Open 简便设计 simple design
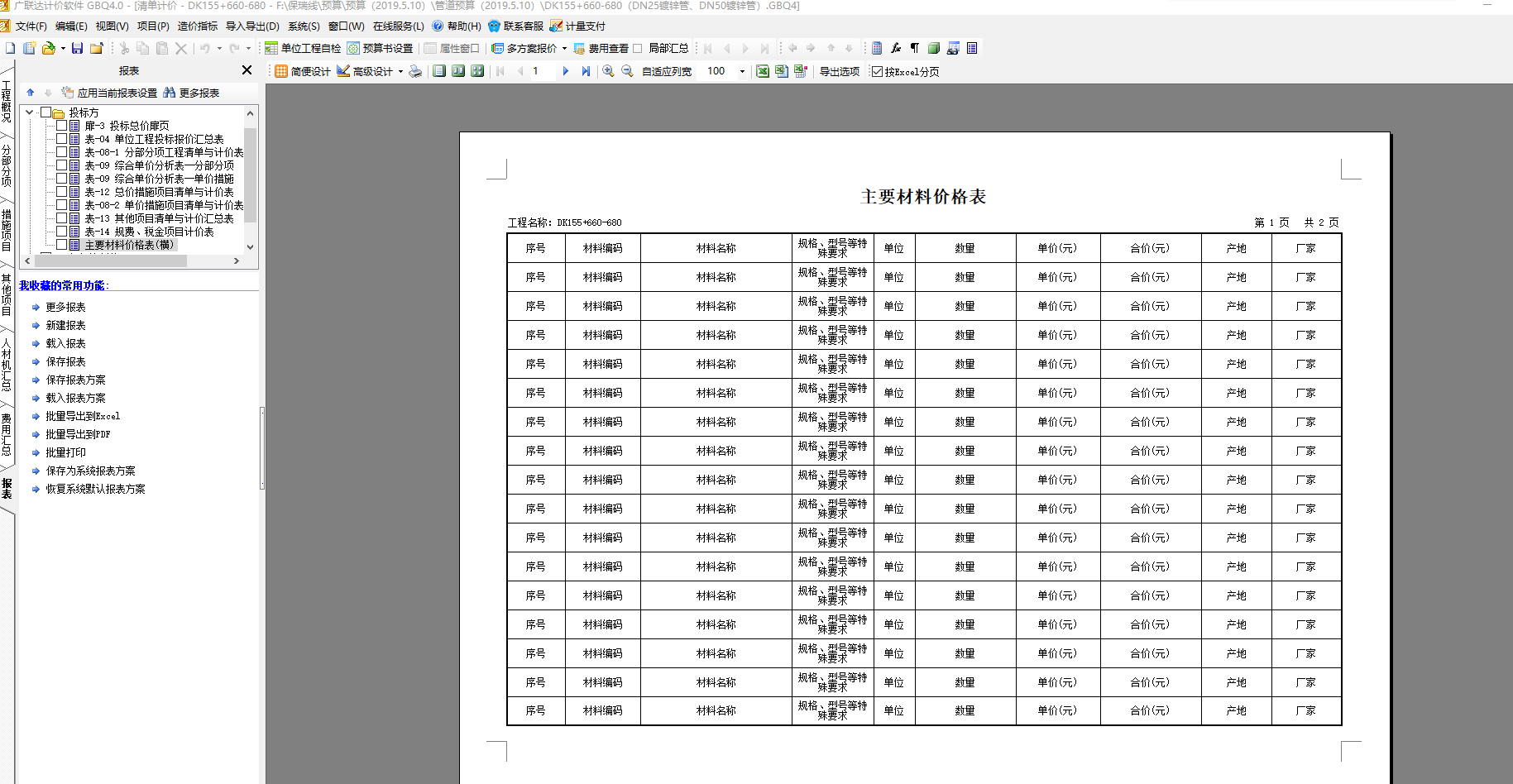 302,71
